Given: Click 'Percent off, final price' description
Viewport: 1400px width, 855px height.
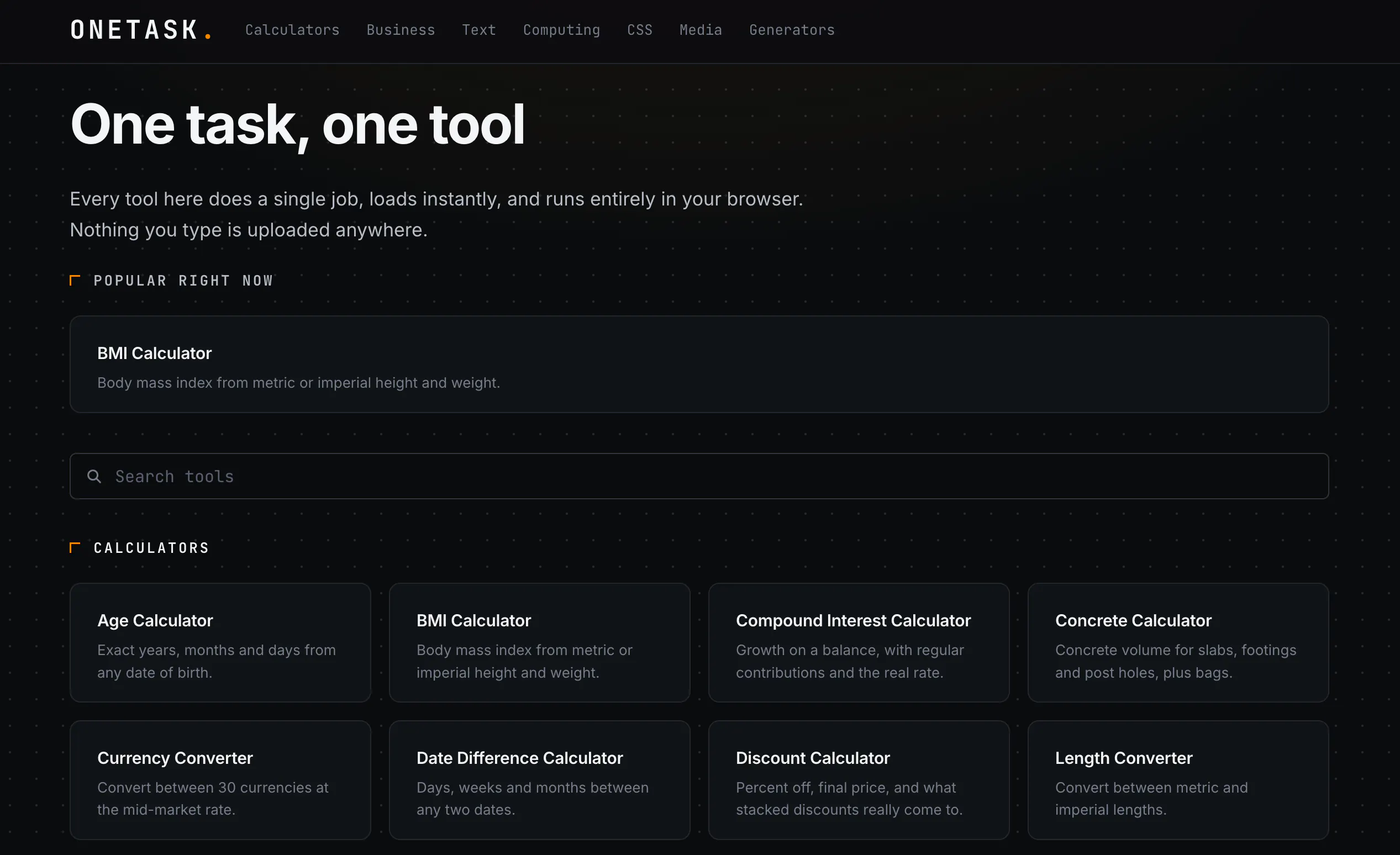Looking at the screenshot, I should 849,798.
